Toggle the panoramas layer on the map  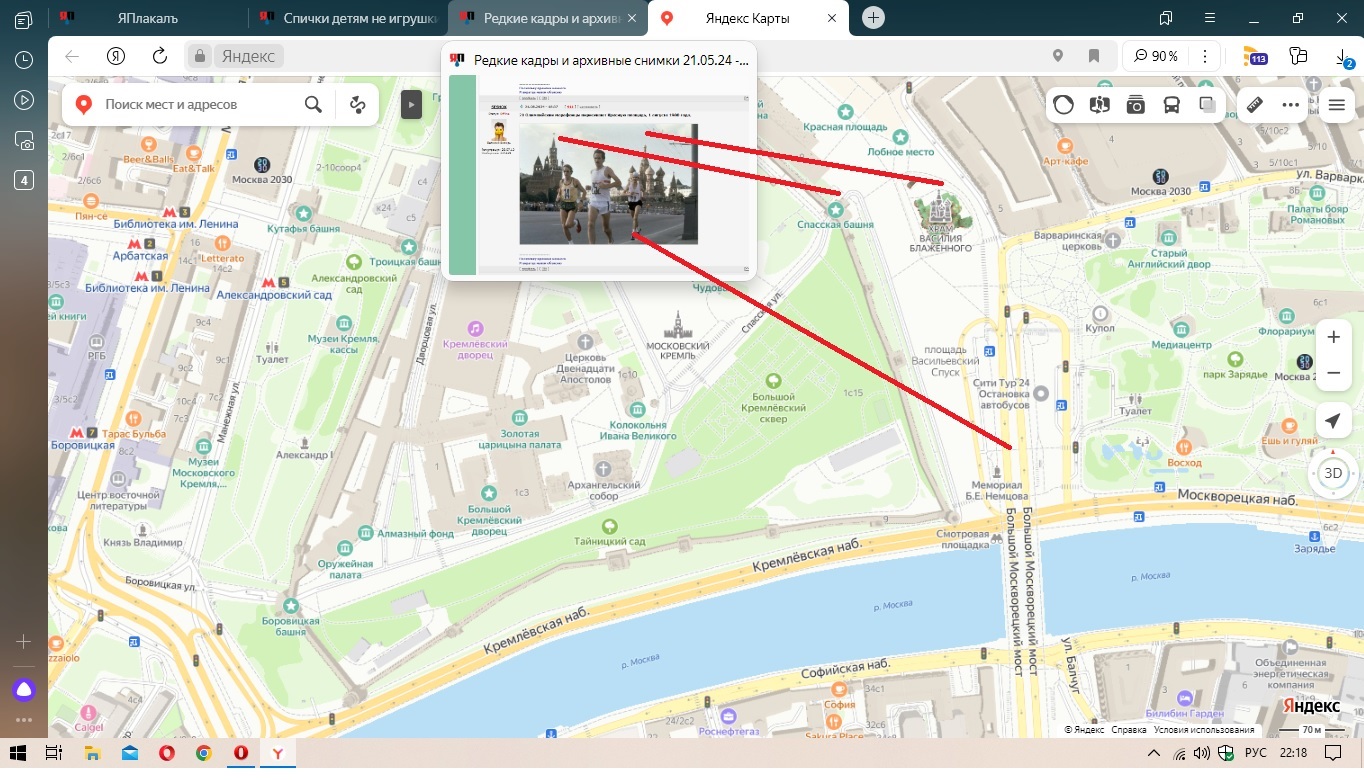(1100, 104)
